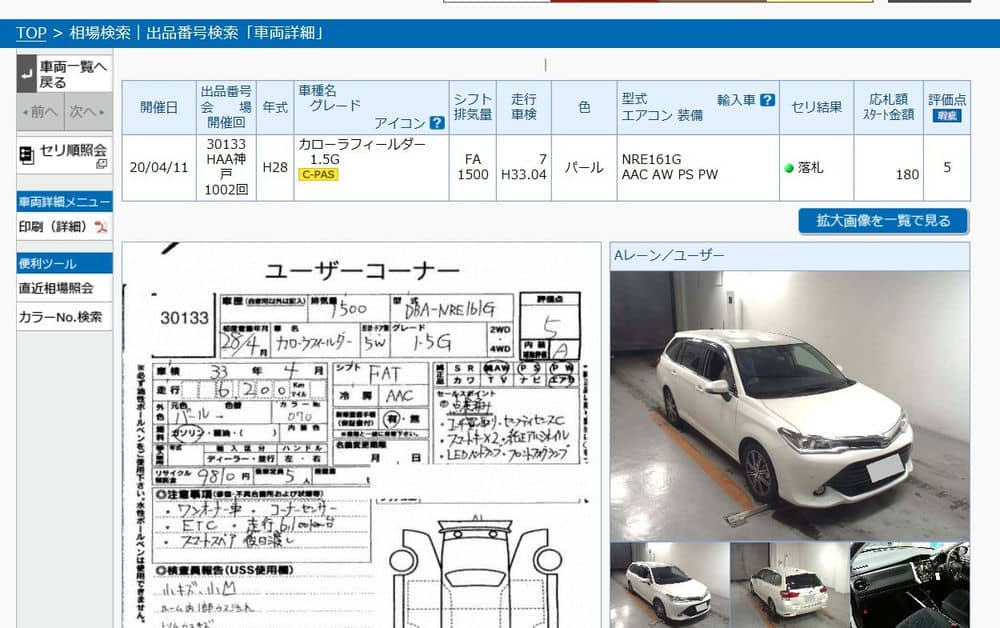Click the PDF icon next to 印刷（詳細）

[x=101, y=227]
